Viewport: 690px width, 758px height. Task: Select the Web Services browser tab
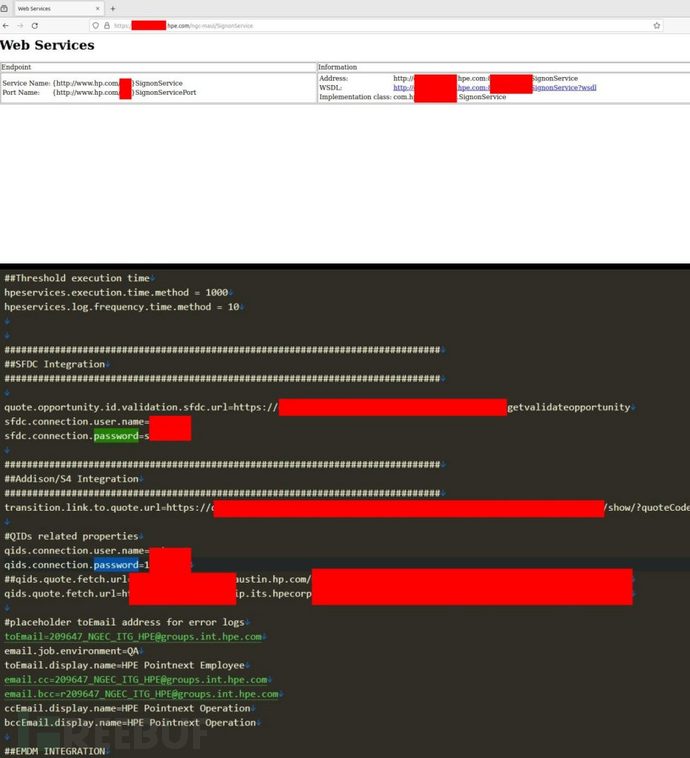click(x=57, y=8)
